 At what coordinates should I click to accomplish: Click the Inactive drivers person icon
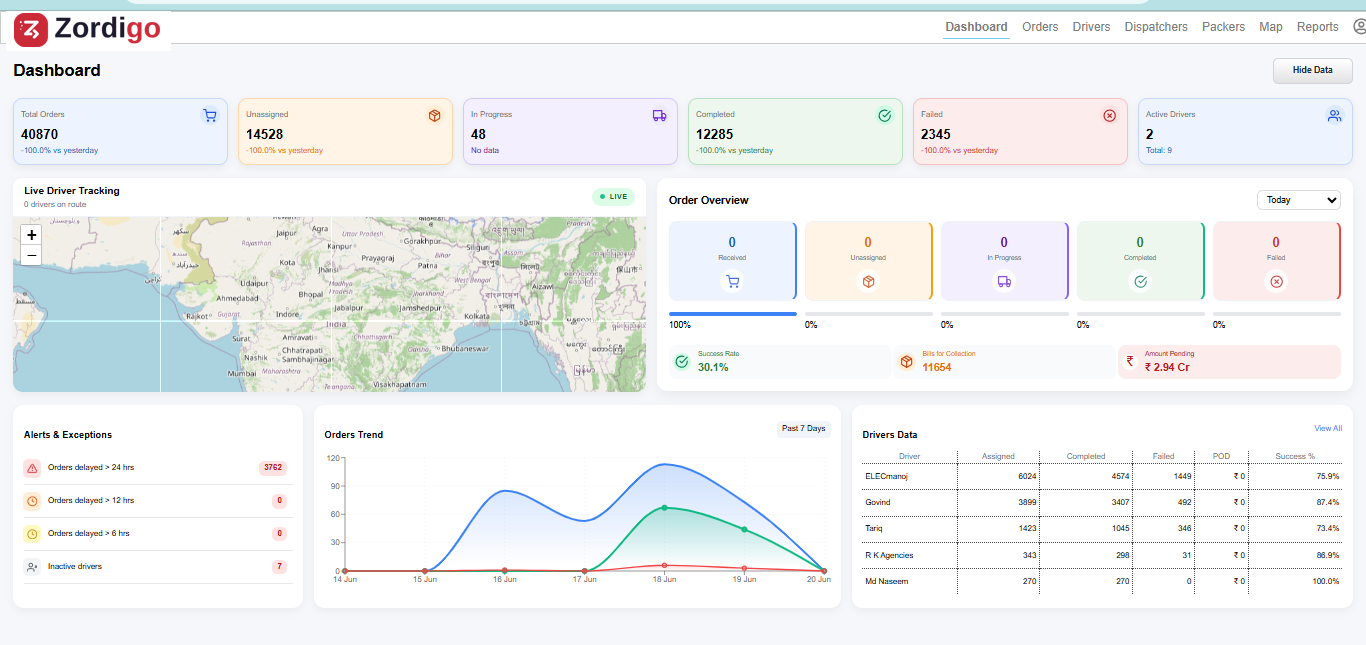pos(32,567)
